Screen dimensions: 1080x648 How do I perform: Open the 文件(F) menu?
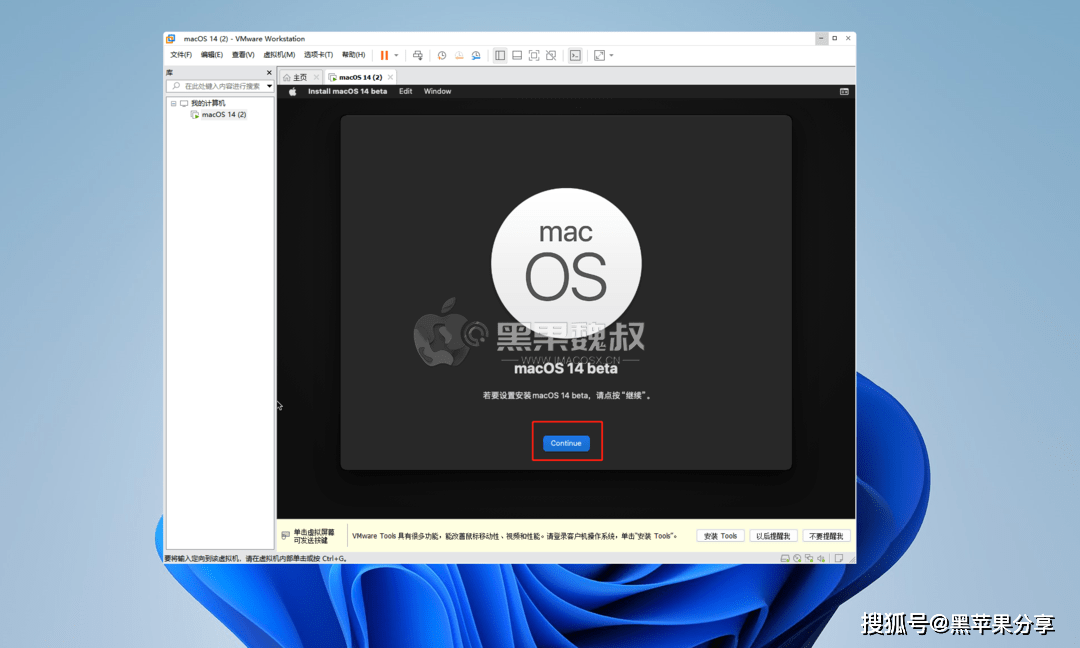[x=181, y=55]
